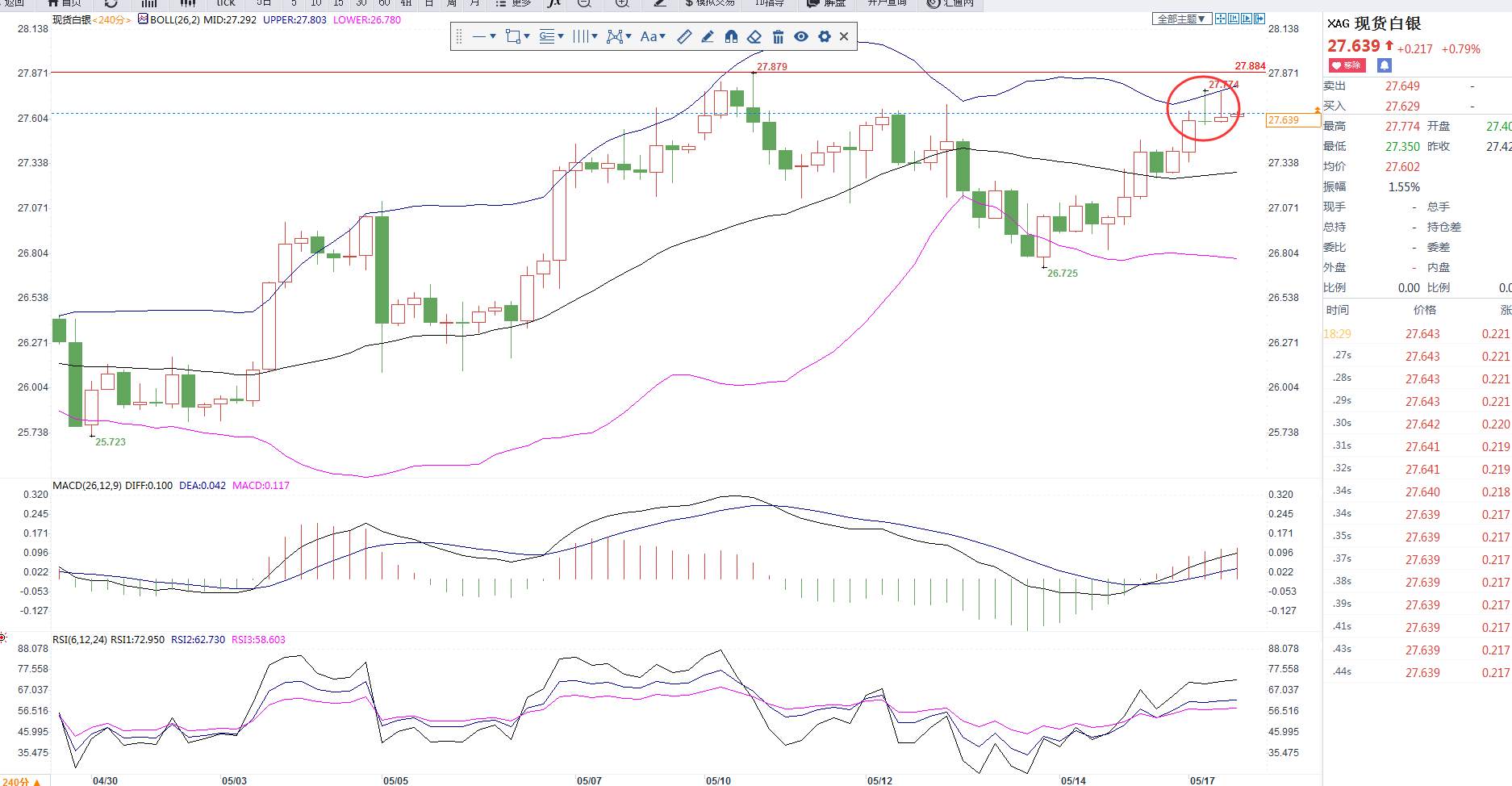Open the 解盘 market analysis item
Viewport: 1512px width, 786px height.
[827, 3]
